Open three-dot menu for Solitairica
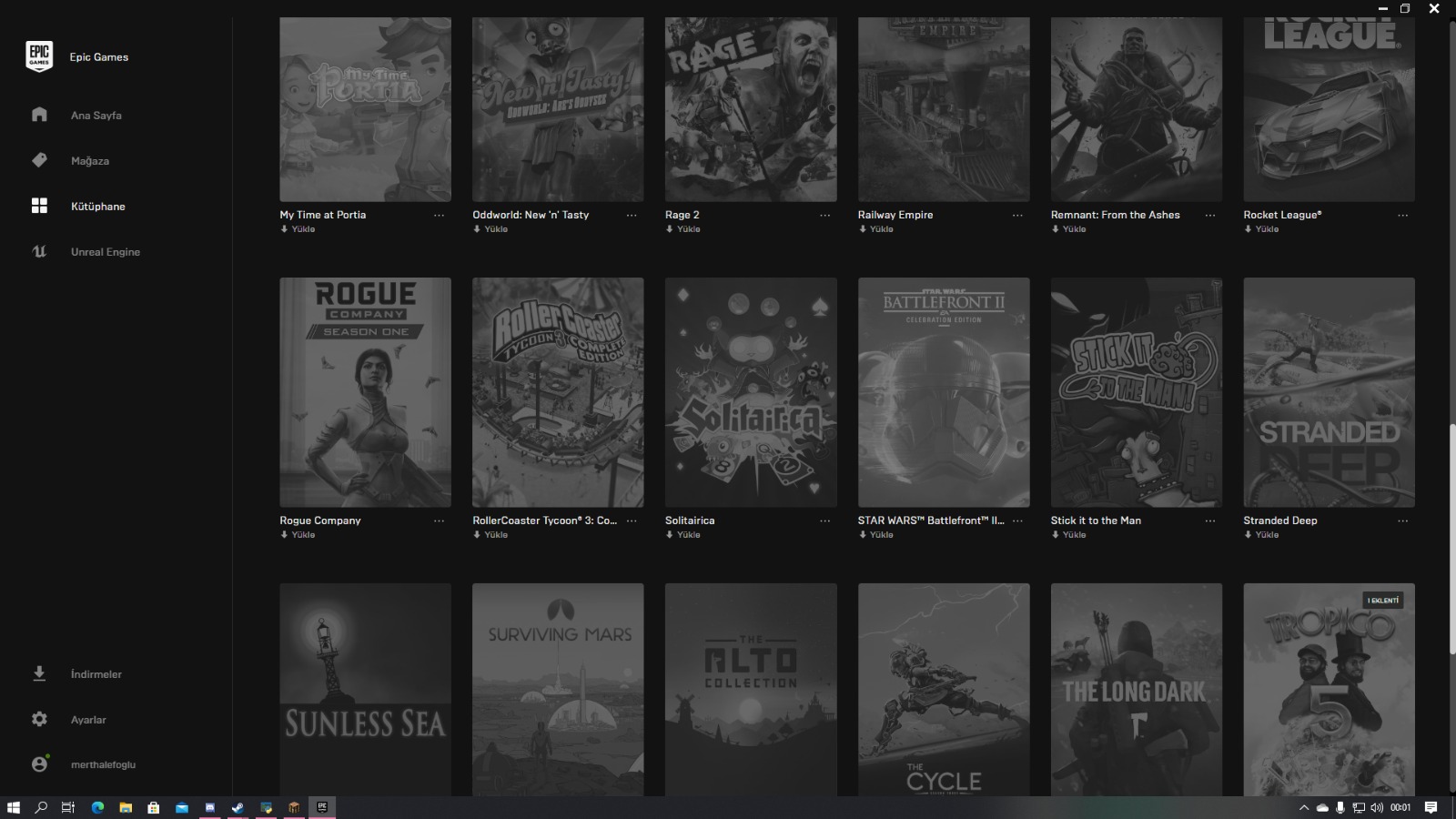Viewport: 1456px width, 819px height. pyautogui.click(x=825, y=521)
